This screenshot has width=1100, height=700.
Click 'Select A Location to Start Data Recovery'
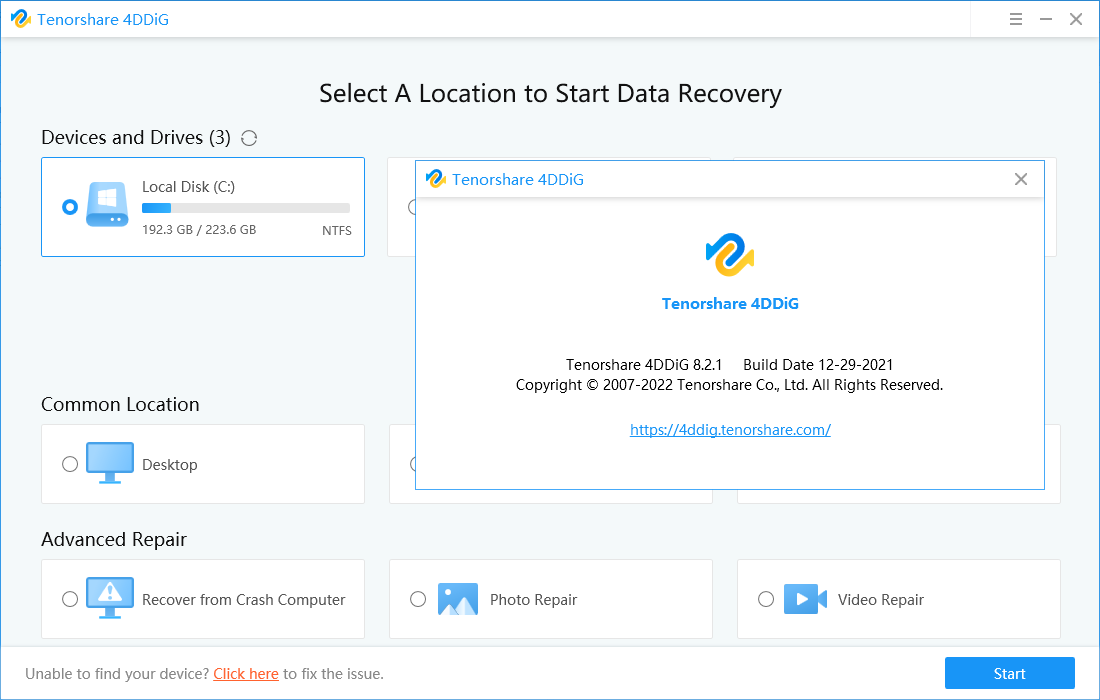tap(550, 94)
